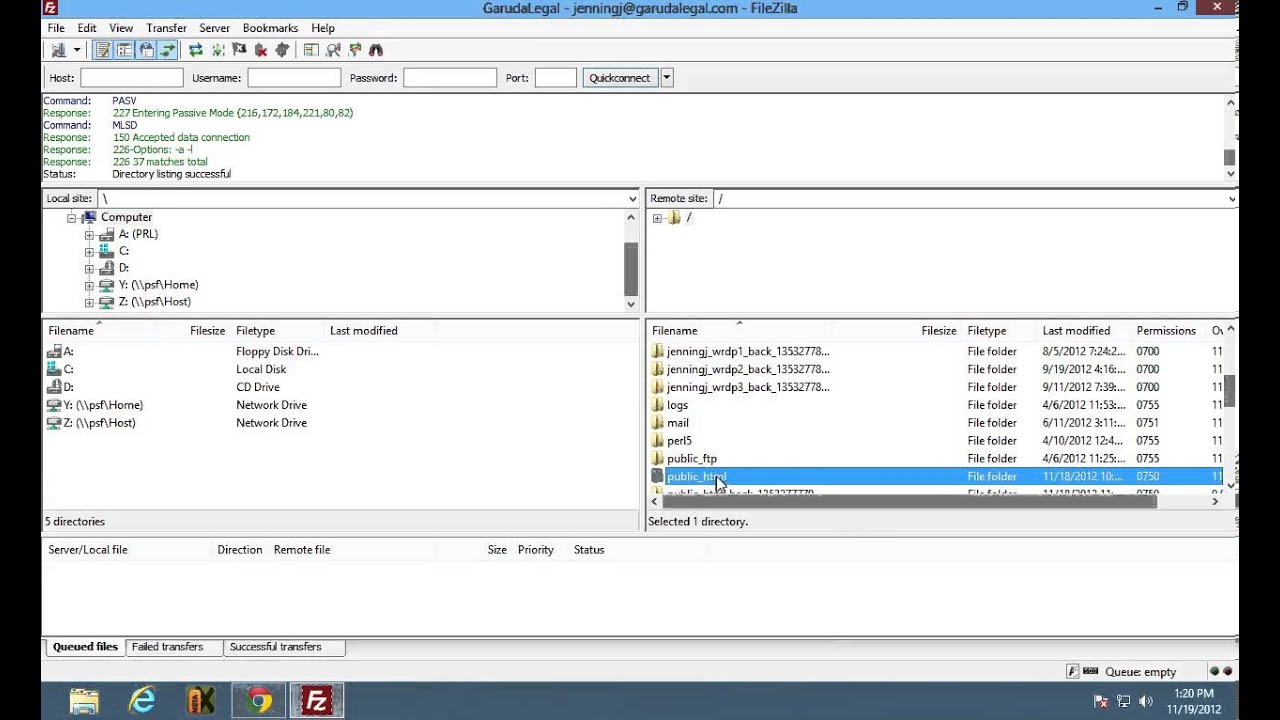The height and width of the screenshot is (720, 1280).
Task: Expand the A: (PRL) drive node
Action: tap(89, 235)
